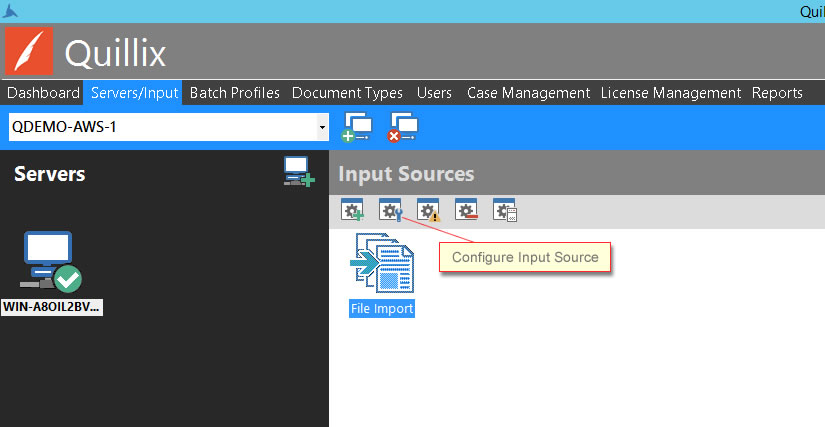Go to the Document Types tab

tap(347, 93)
